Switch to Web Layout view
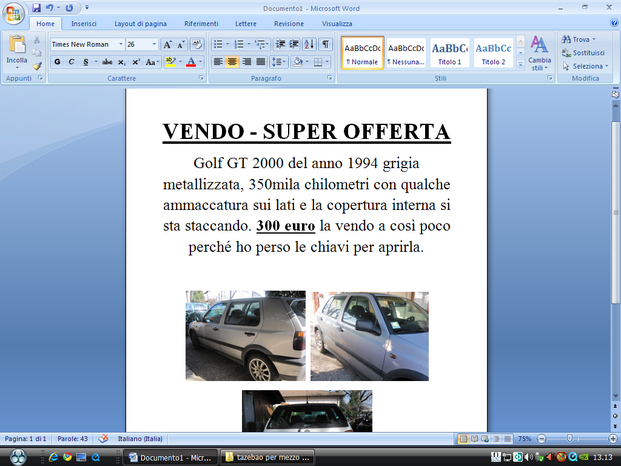 [485, 439]
